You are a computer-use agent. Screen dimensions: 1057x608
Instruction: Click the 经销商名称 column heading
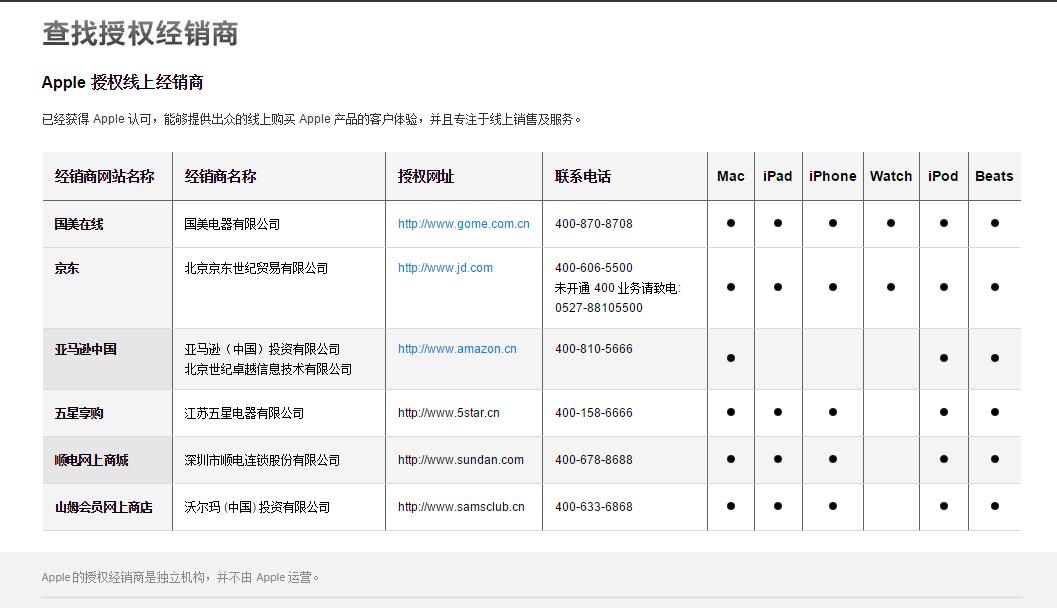[x=209, y=176]
